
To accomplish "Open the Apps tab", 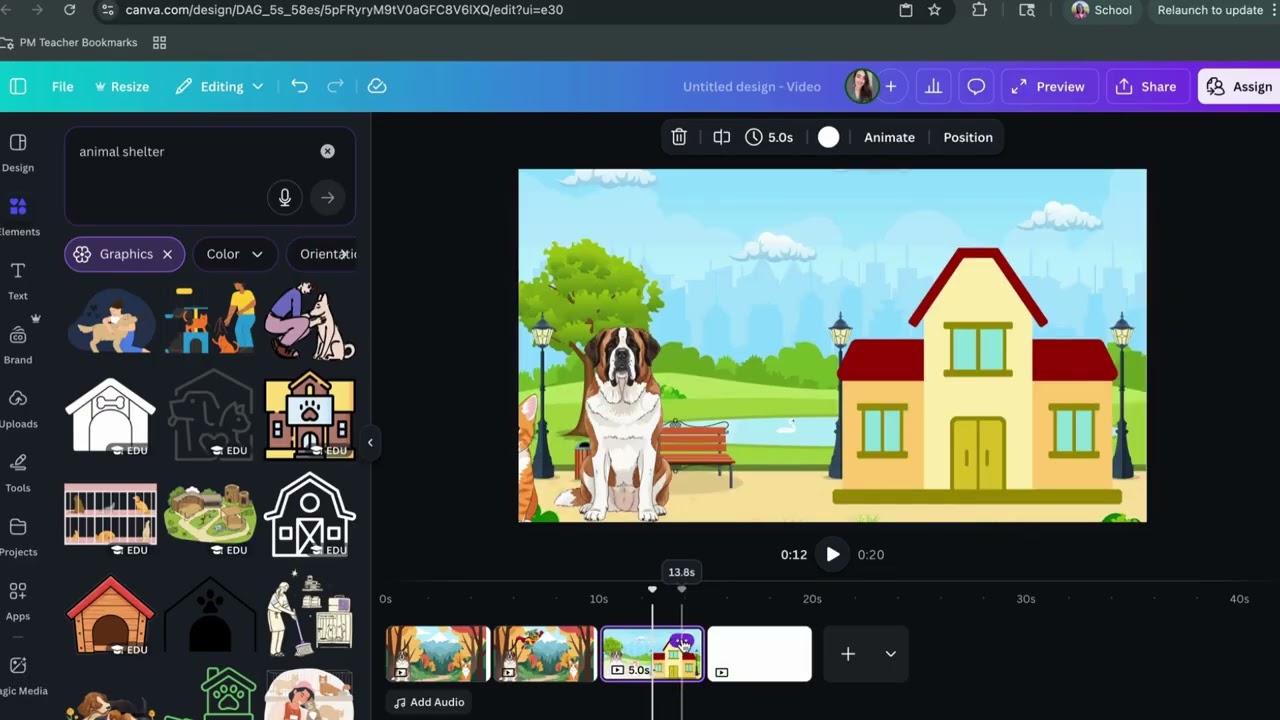I will (x=18, y=600).
